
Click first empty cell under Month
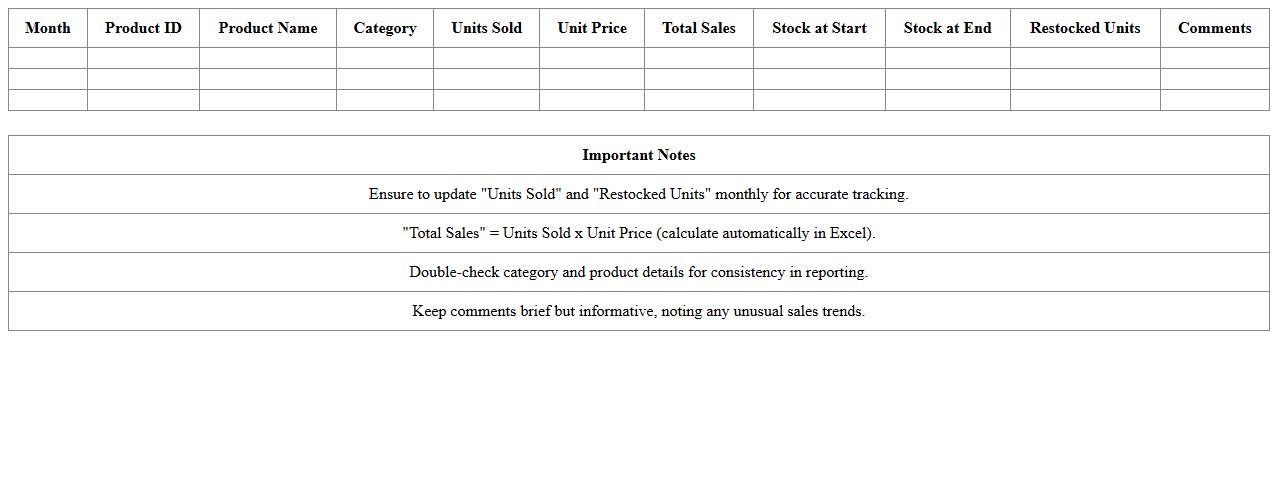click(x=48, y=58)
